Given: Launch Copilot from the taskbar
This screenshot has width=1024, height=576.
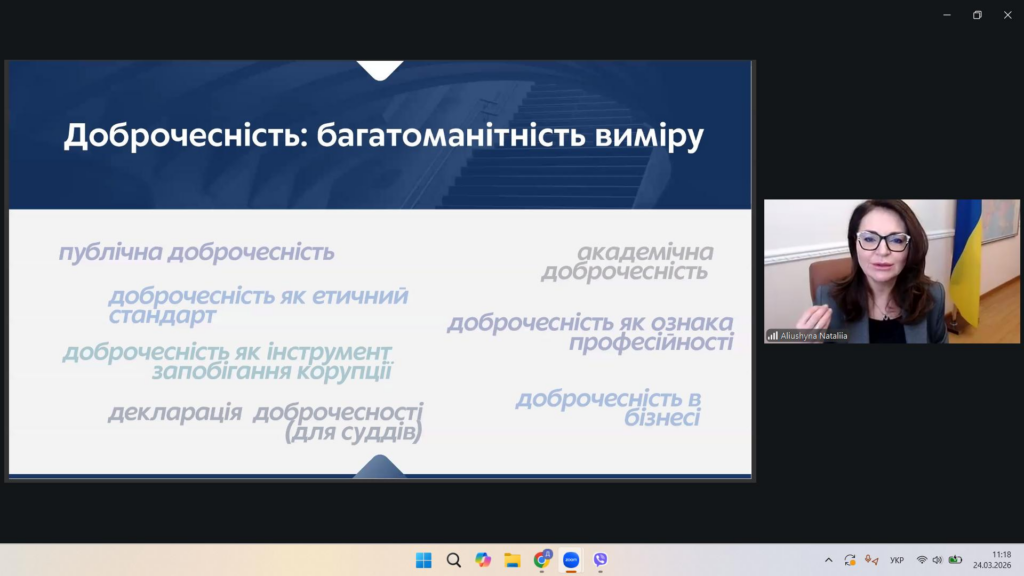Looking at the screenshot, I should 483,560.
